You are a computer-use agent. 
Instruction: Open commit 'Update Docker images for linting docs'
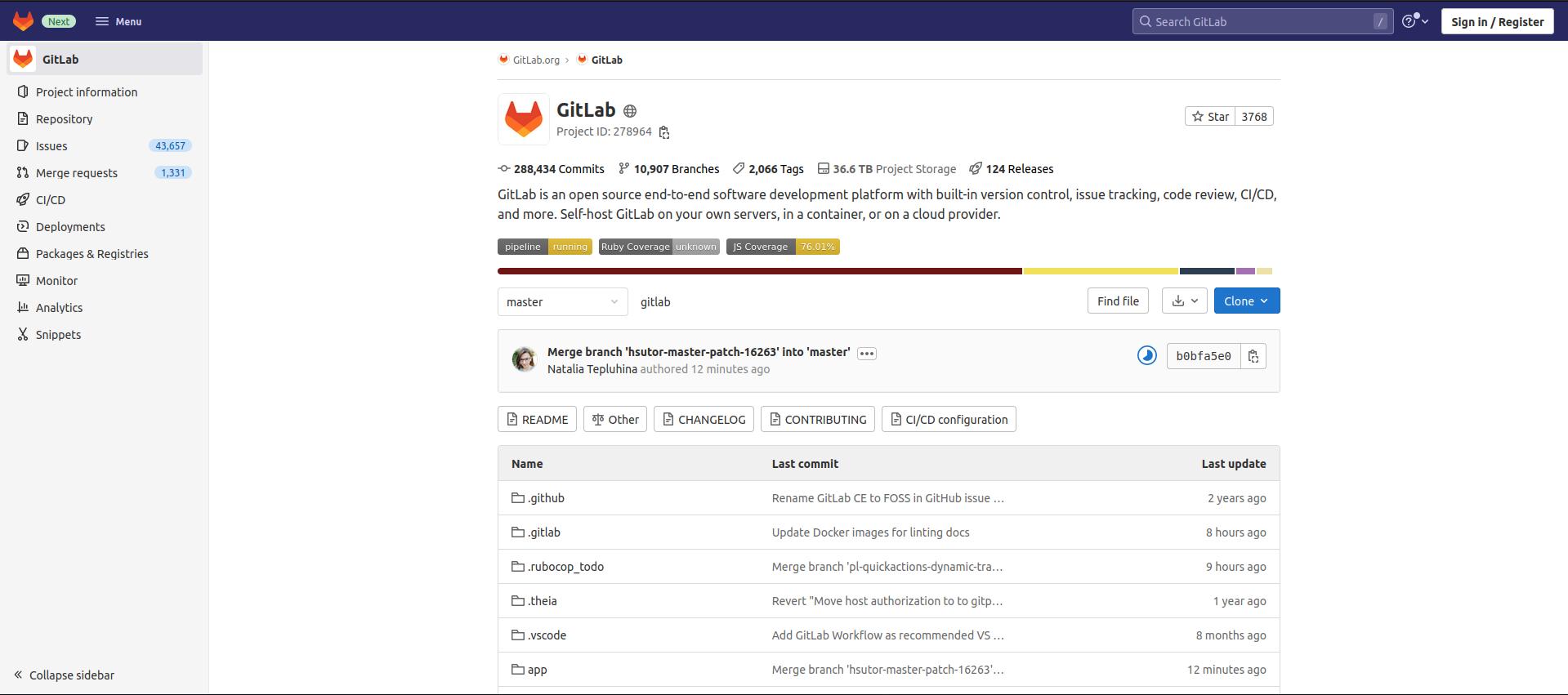[871, 532]
